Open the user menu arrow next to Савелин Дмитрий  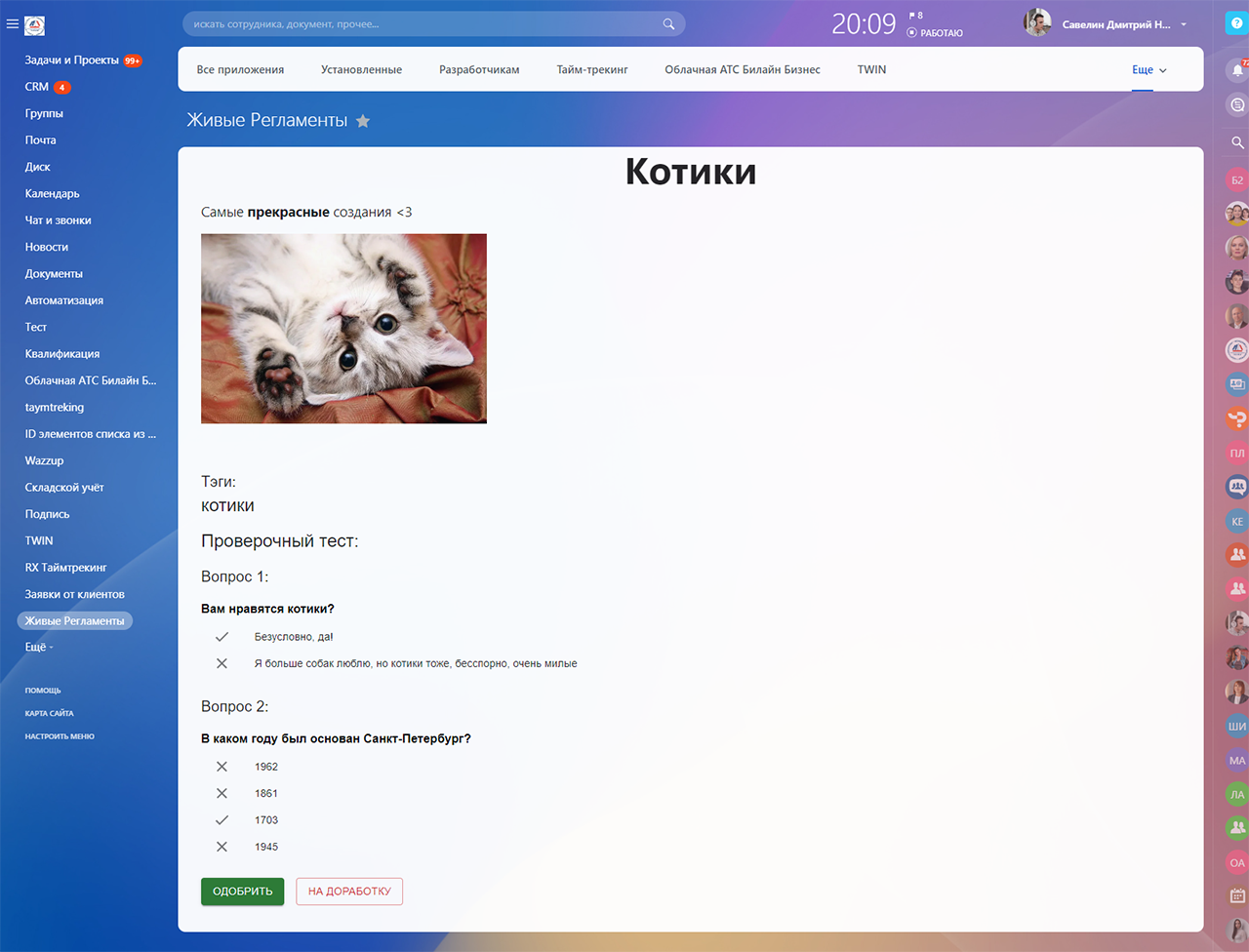pyautogui.click(x=1184, y=24)
